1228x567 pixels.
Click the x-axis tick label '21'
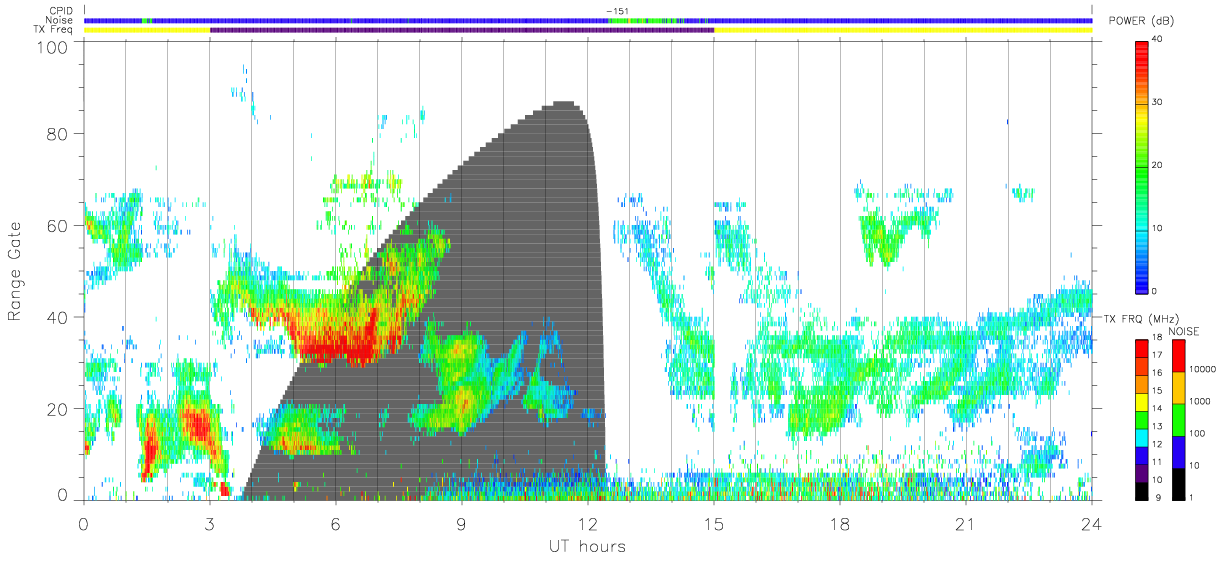coord(966,523)
